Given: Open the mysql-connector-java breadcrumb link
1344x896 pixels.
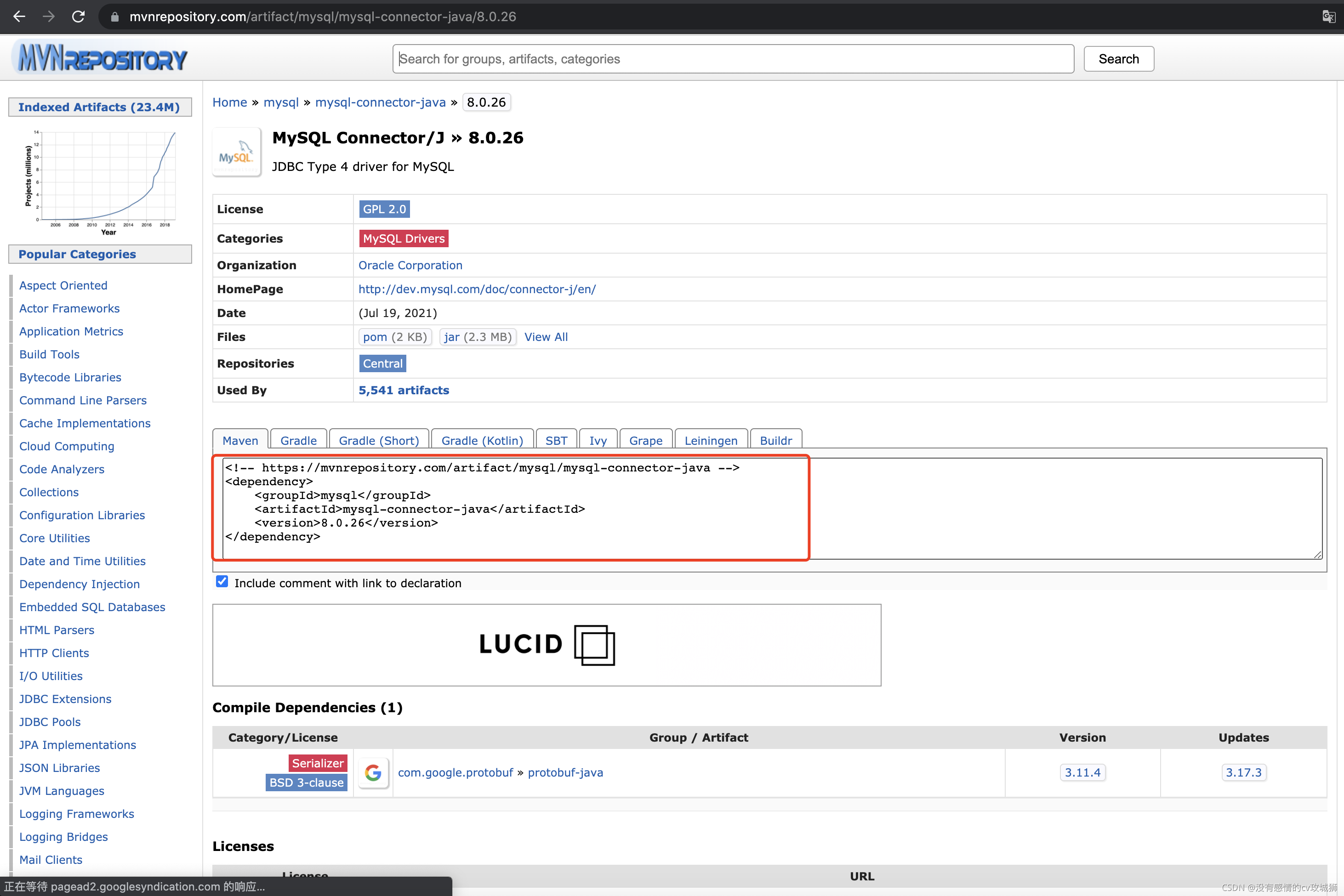Looking at the screenshot, I should tap(380, 102).
